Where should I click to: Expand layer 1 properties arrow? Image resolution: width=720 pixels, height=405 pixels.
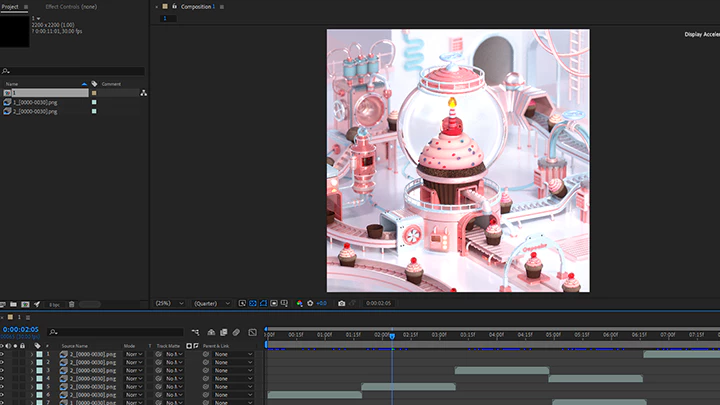pyautogui.click(x=32, y=354)
